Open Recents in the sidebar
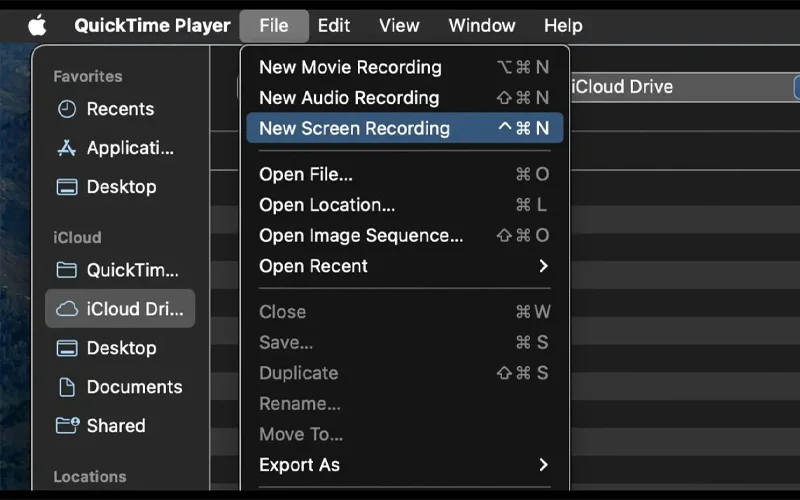Screen dimensions: 800x500 120,109
